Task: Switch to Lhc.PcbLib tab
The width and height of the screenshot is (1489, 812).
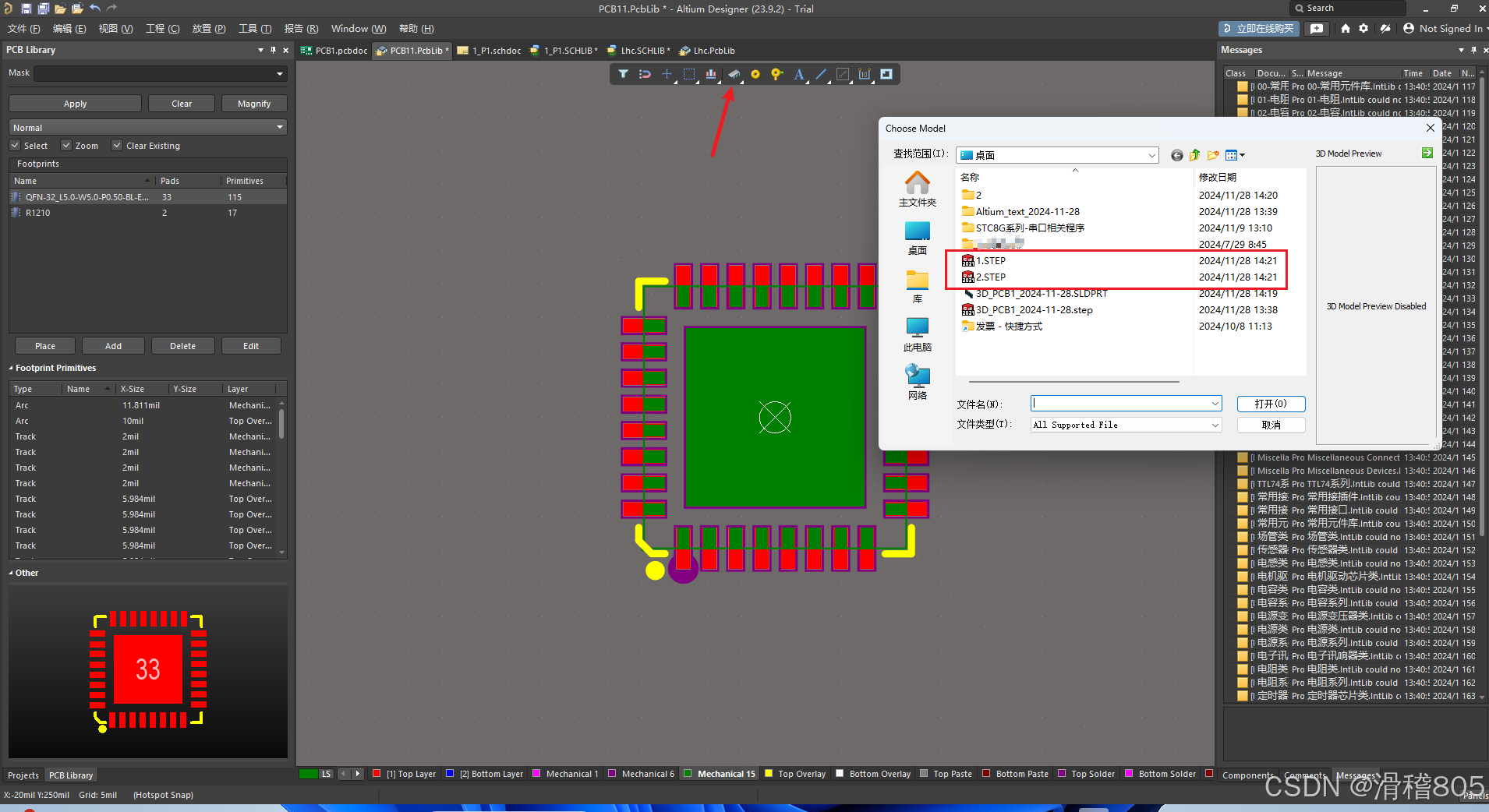Action: (x=707, y=51)
